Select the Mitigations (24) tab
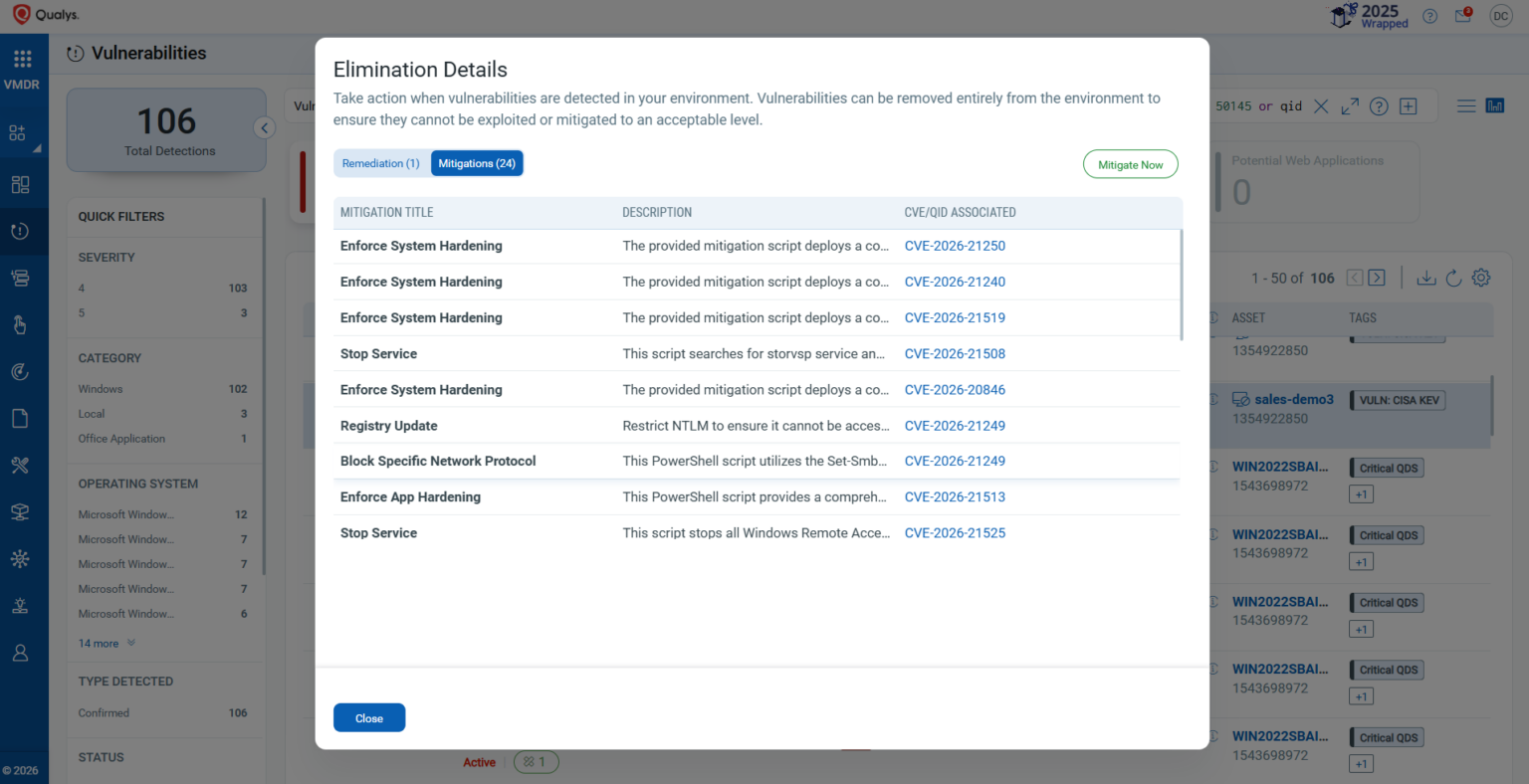1529x784 pixels. click(477, 163)
